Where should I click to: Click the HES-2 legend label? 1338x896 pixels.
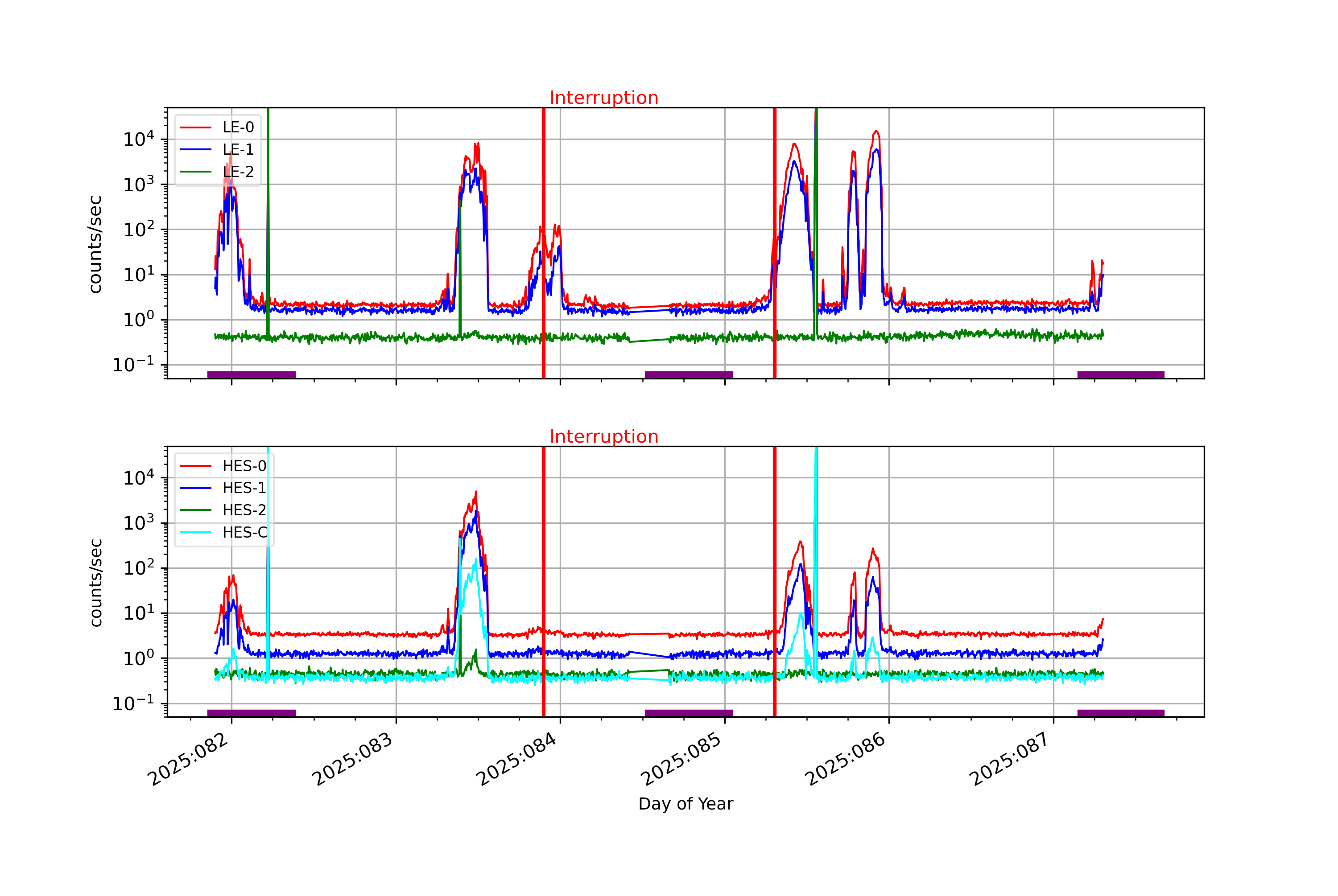coord(244,510)
